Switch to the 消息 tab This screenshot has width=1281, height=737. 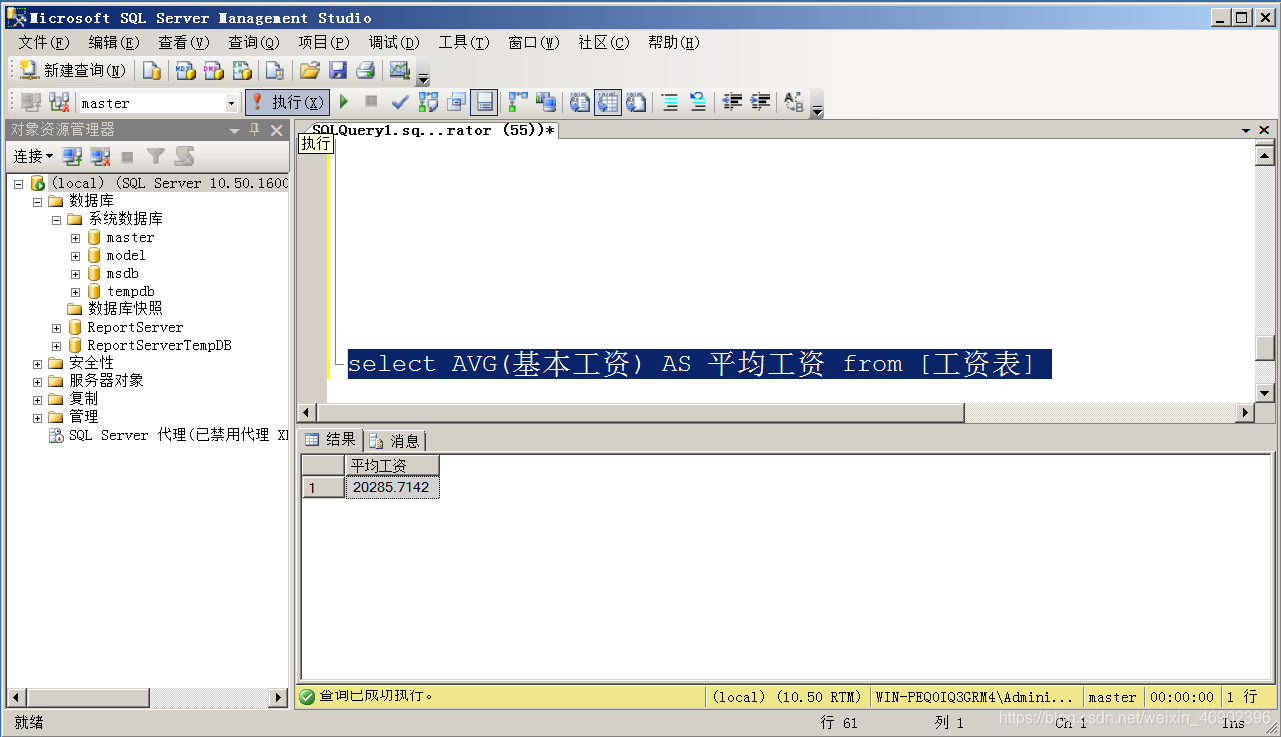[395, 440]
